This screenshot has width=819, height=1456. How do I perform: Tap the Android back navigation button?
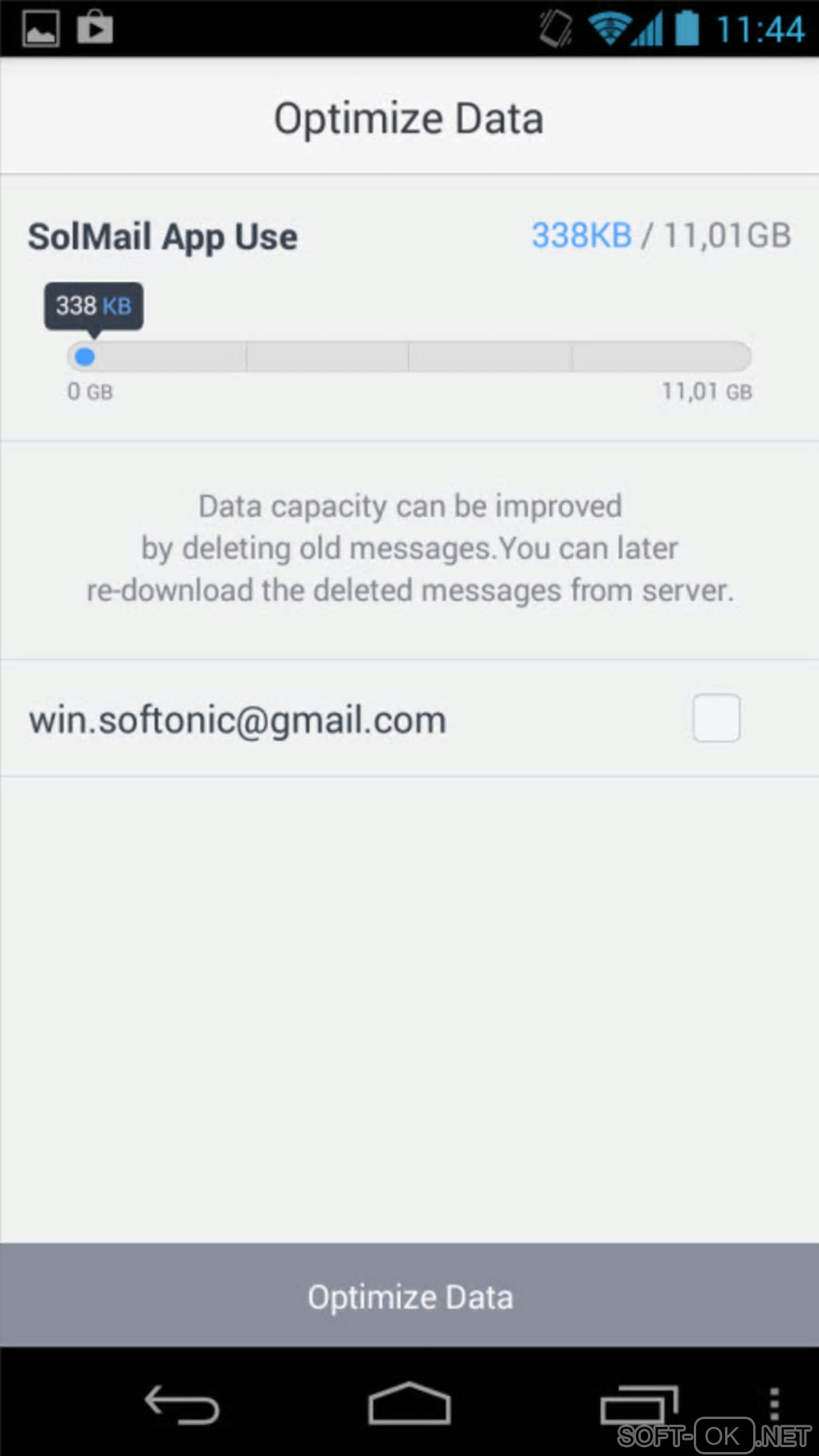pos(181,1405)
